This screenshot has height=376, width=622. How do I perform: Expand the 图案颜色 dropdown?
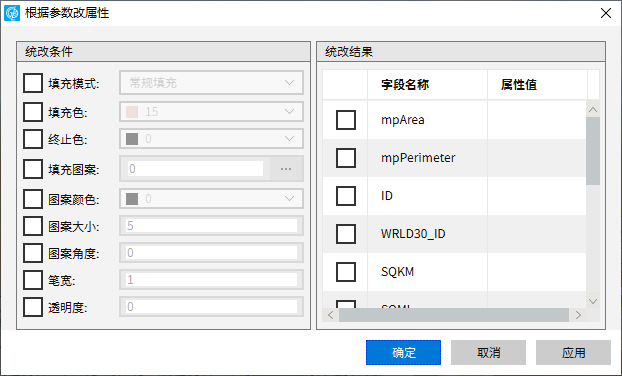point(211,199)
